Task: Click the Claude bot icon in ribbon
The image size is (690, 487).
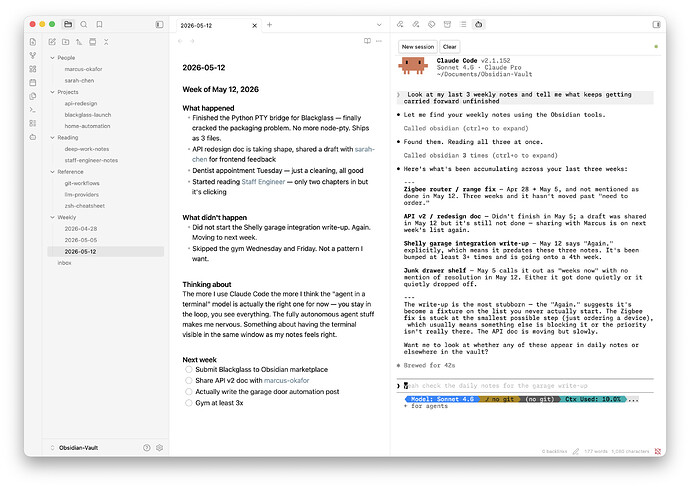Action: pos(33,137)
